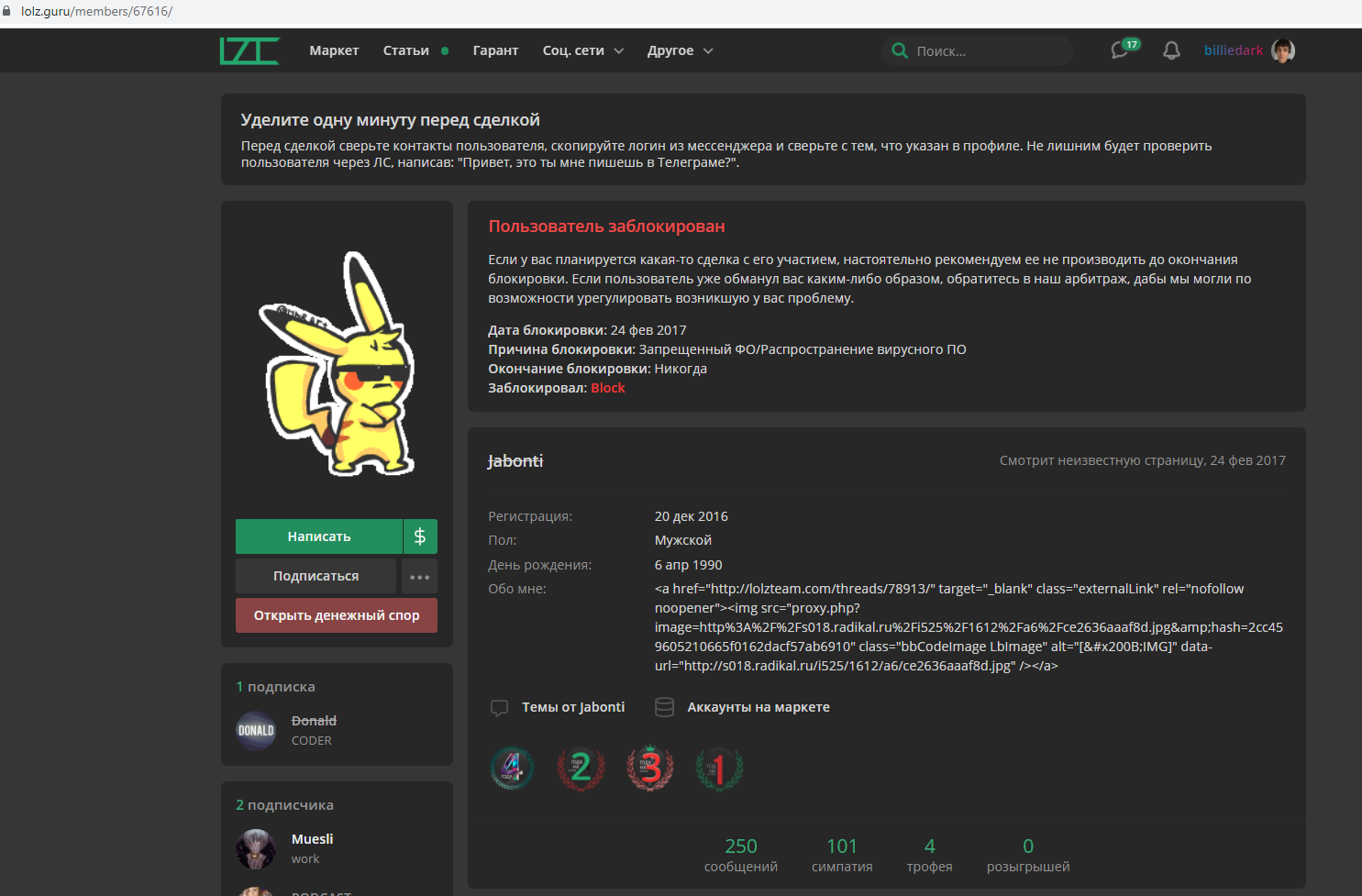Screen dimensions: 1362x896
Task: Open the Muesli user link
Action: coord(312,839)
